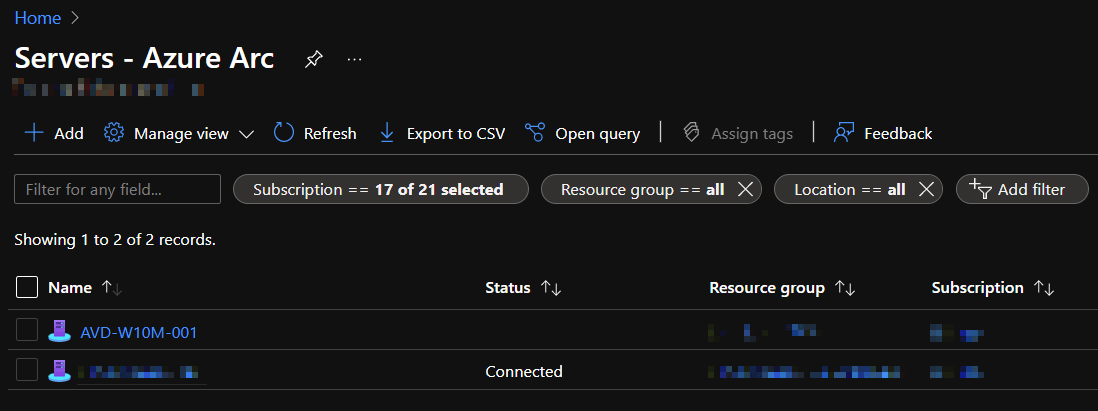The width and height of the screenshot is (1098, 411).
Task: Click the Feedback person icon
Action: [x=844, y=132]
